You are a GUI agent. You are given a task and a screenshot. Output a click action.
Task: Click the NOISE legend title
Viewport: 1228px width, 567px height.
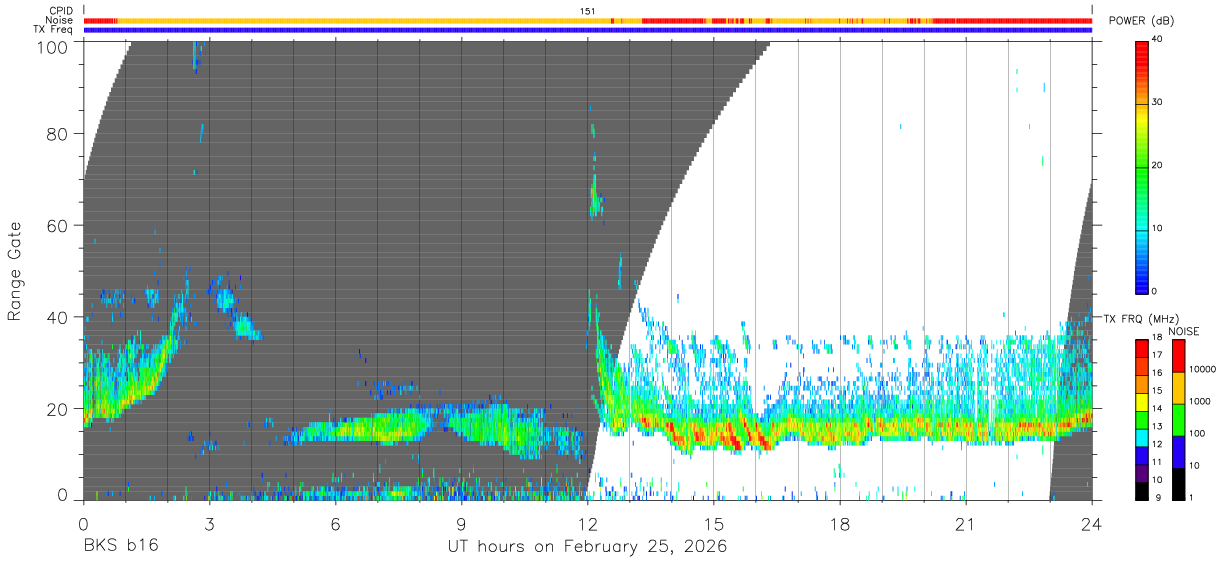tap(1183, 332)
